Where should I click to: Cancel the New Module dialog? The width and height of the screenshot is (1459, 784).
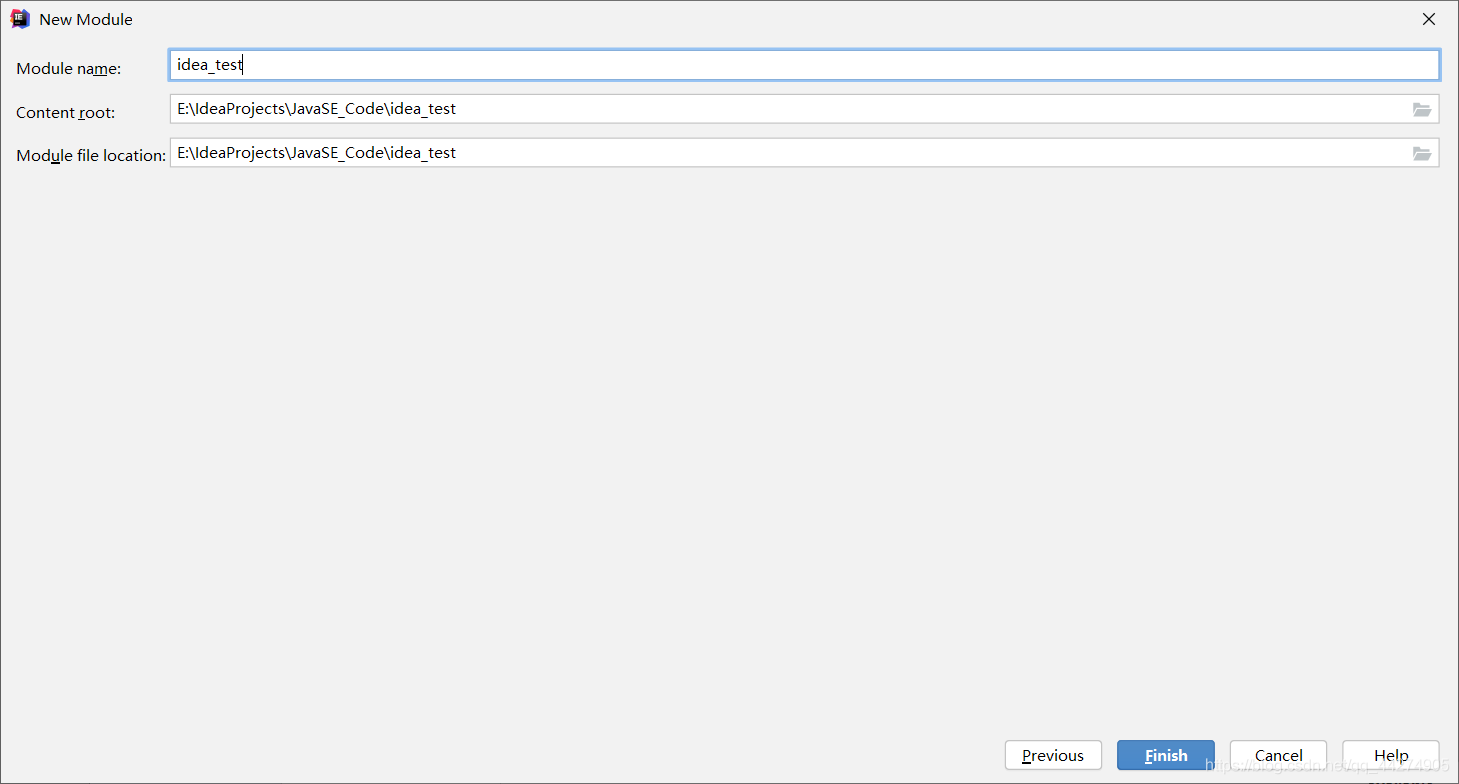tap(1279, 756)
